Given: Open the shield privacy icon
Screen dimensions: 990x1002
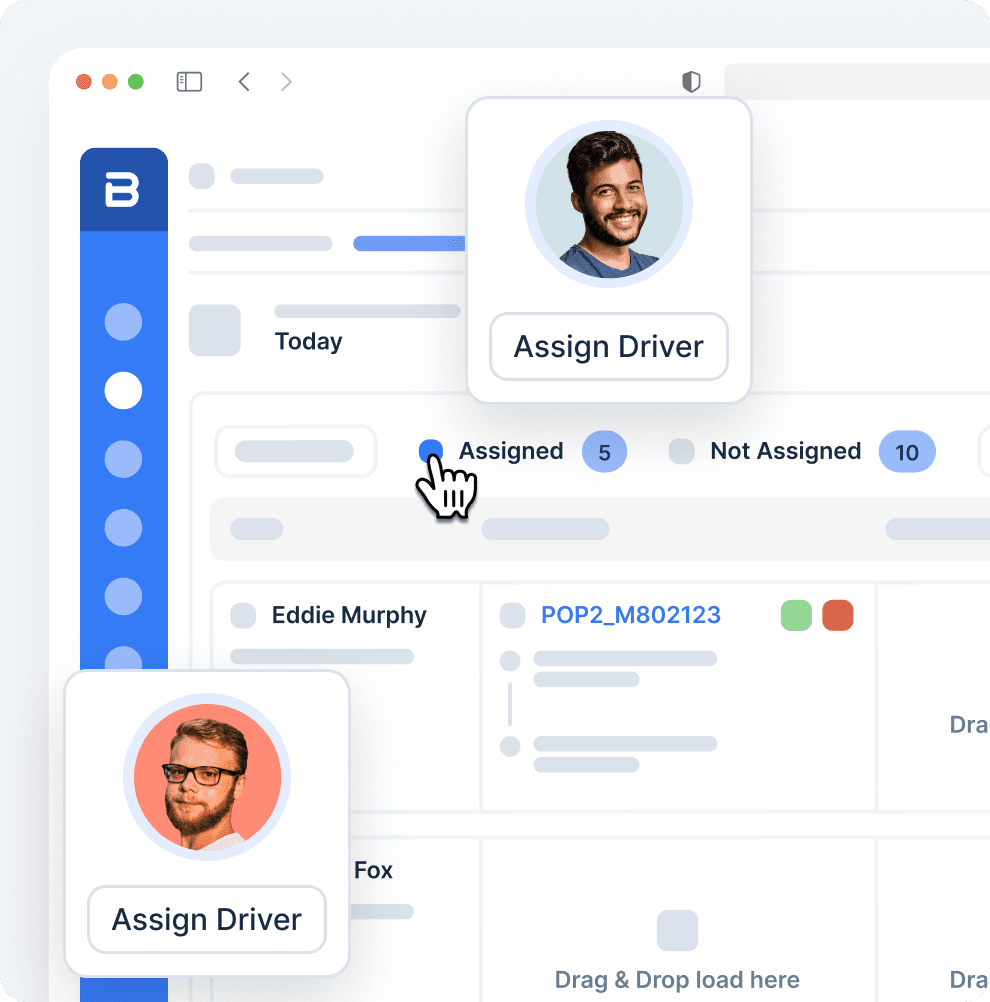Looking at the screenshot, I should click(x=691, y=82).
